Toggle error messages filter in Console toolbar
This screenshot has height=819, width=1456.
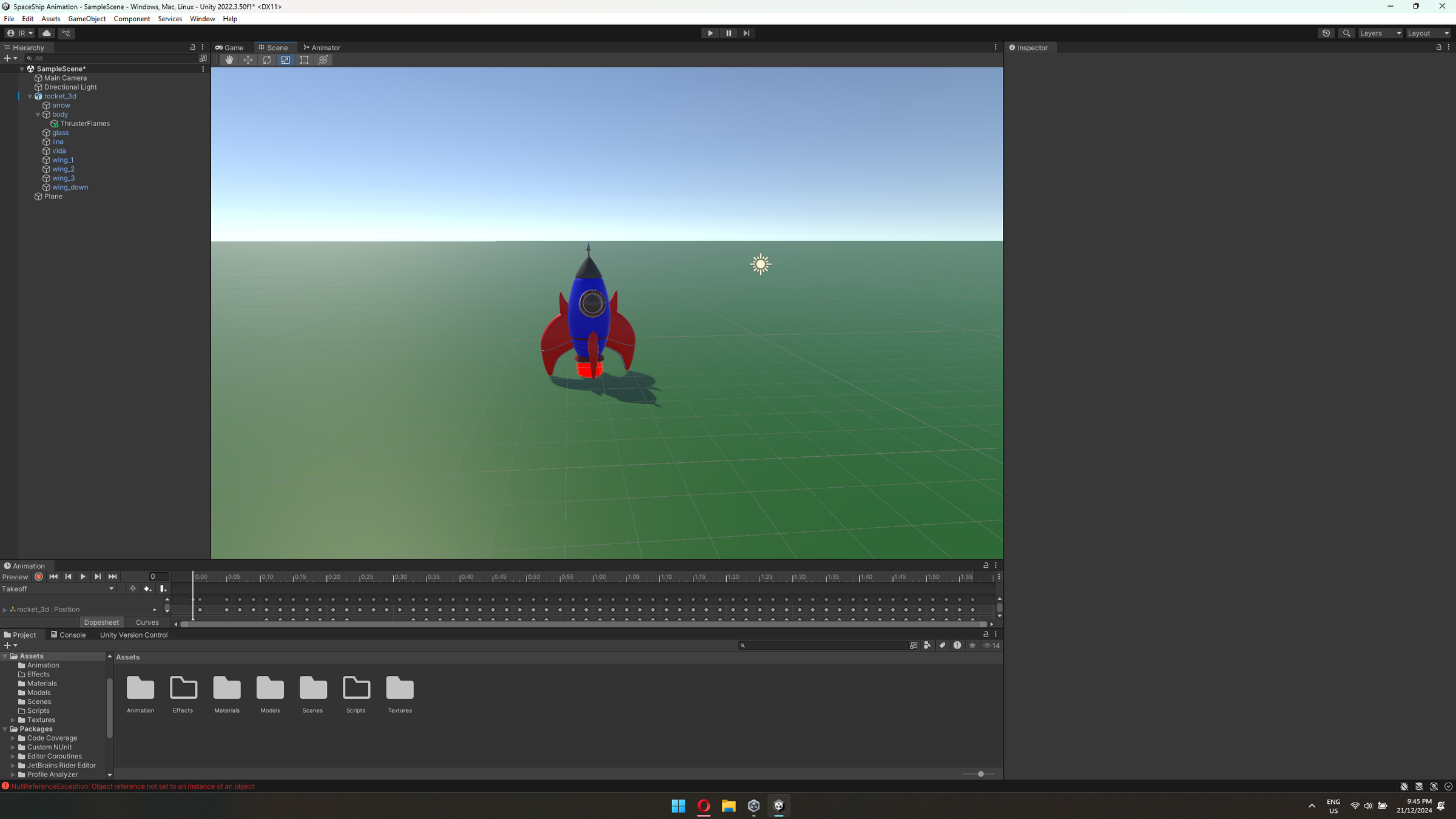click(957, 645)
